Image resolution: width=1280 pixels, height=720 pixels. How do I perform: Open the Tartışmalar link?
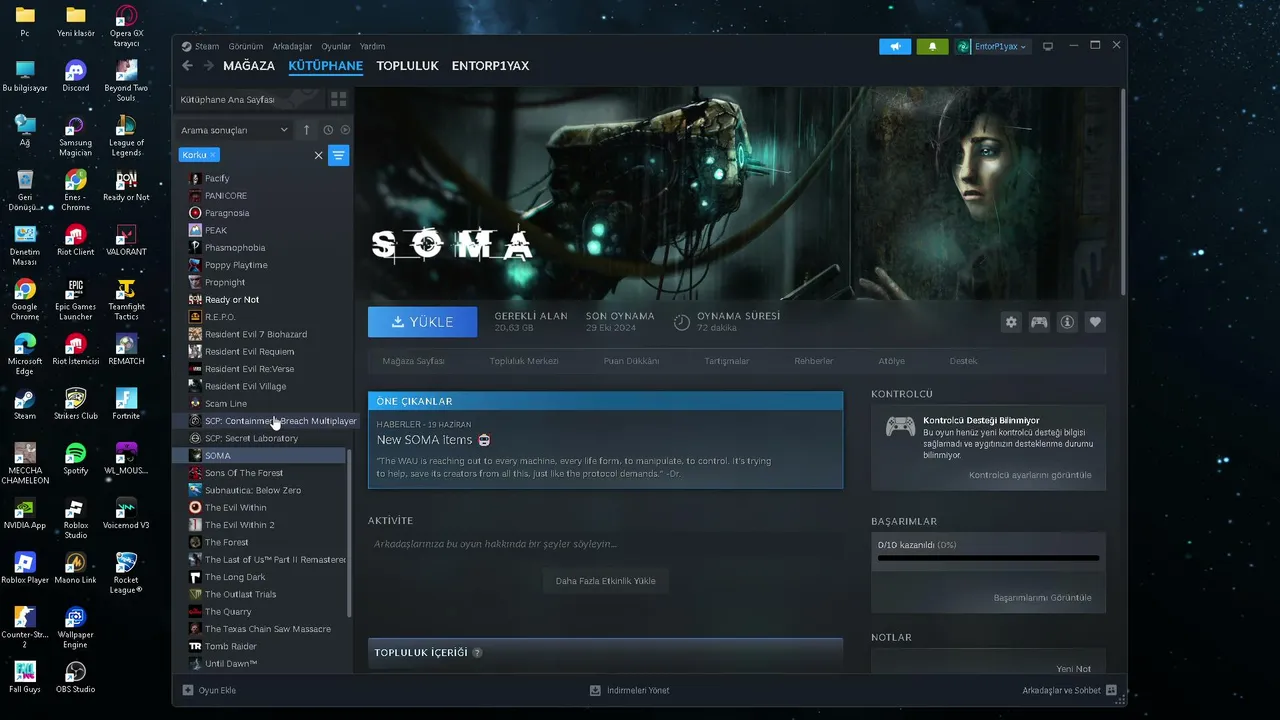click(x=727, y=361)
